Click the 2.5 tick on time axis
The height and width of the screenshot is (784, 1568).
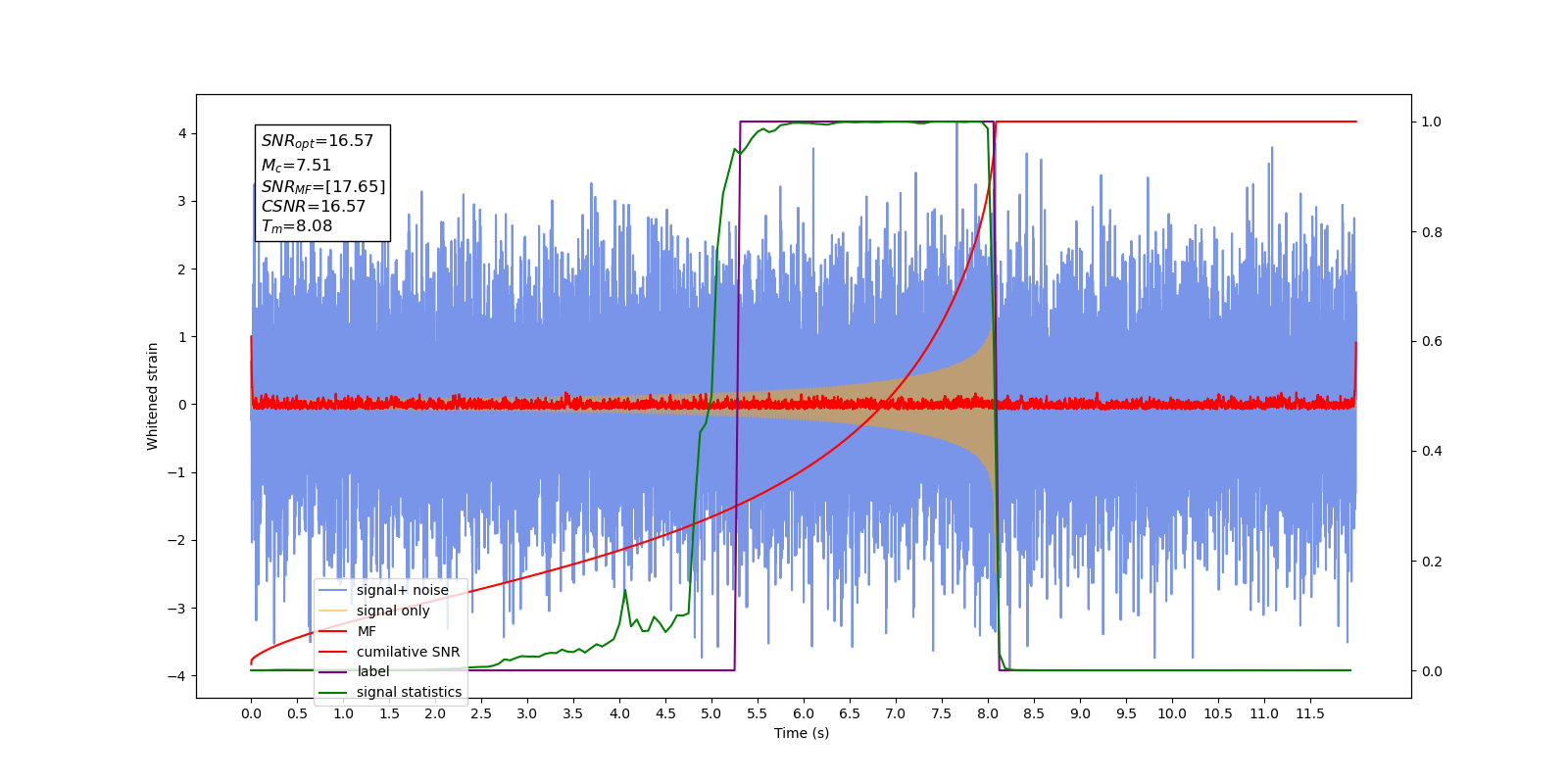coord(481,713)
